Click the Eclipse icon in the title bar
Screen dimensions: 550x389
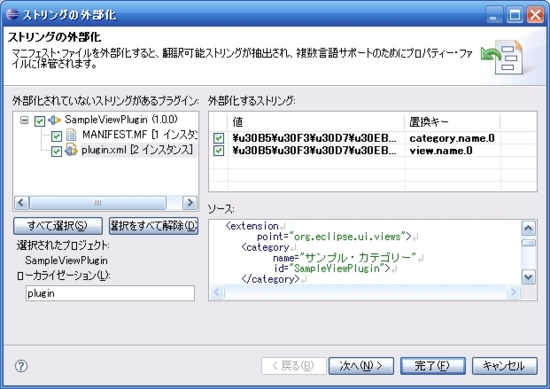[x=13, y=14]
